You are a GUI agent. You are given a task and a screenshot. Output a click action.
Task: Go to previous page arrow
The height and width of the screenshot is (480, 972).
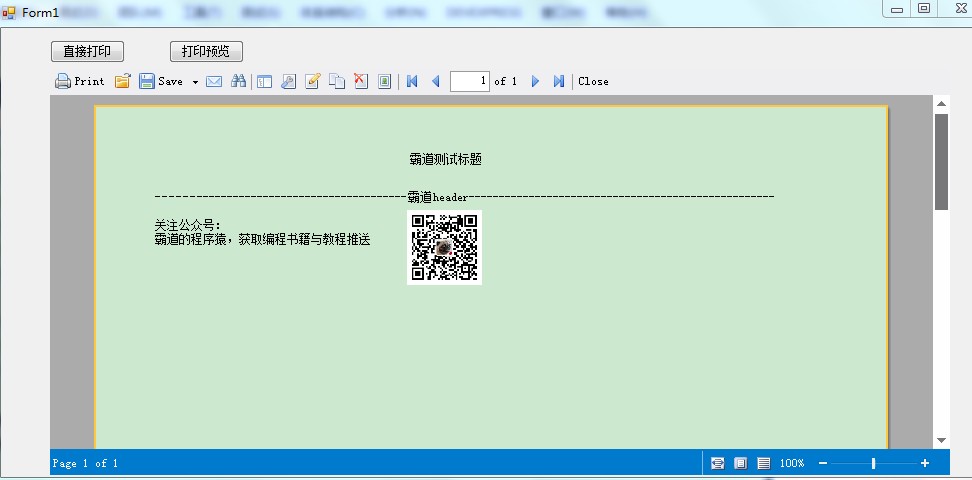point(435,81)
